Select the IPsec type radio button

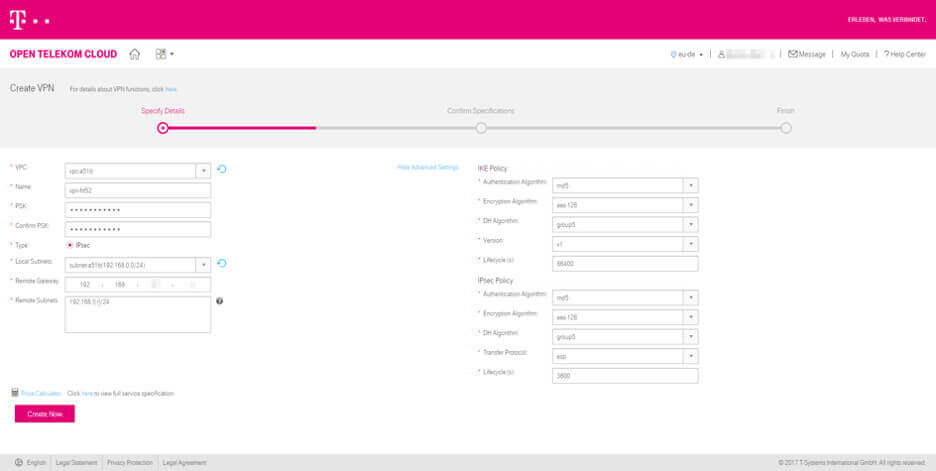coord(70,245)
